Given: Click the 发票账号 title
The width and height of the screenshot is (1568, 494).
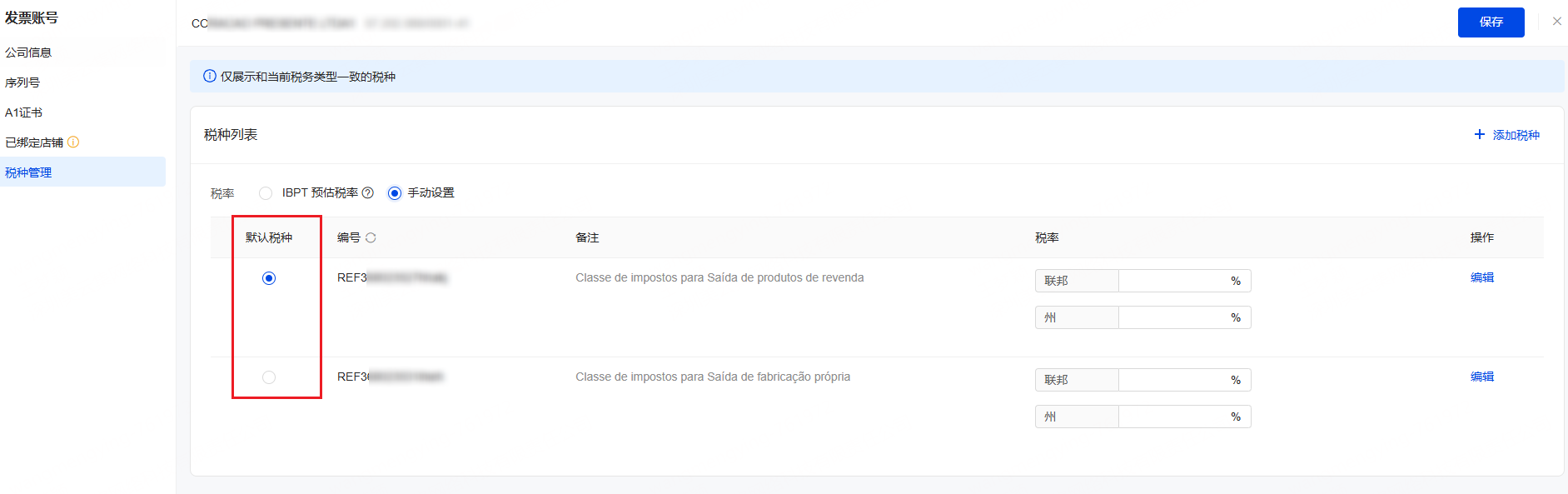Looking at the screenshot, I should pyautogui.click(x=32, y=17).
